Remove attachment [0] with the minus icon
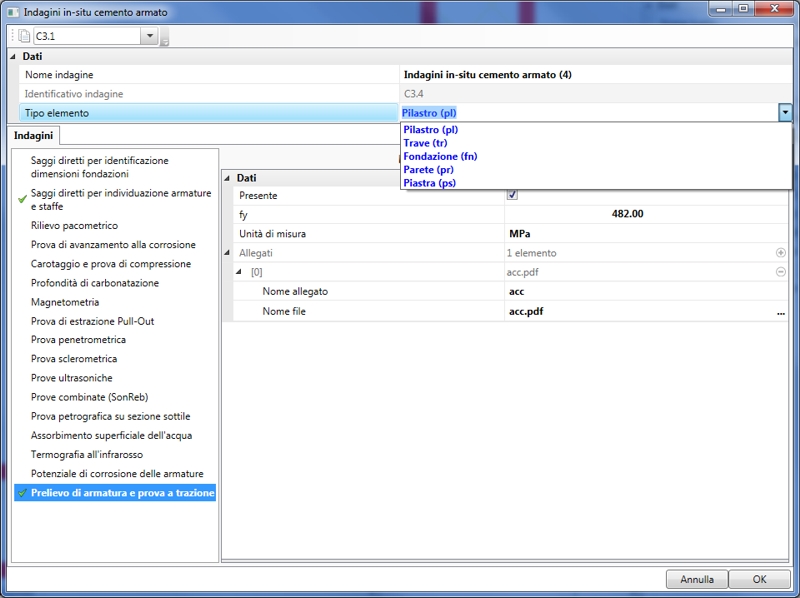Image resolution: width=800 pixels, height=598 pixels. coord(781,272)
